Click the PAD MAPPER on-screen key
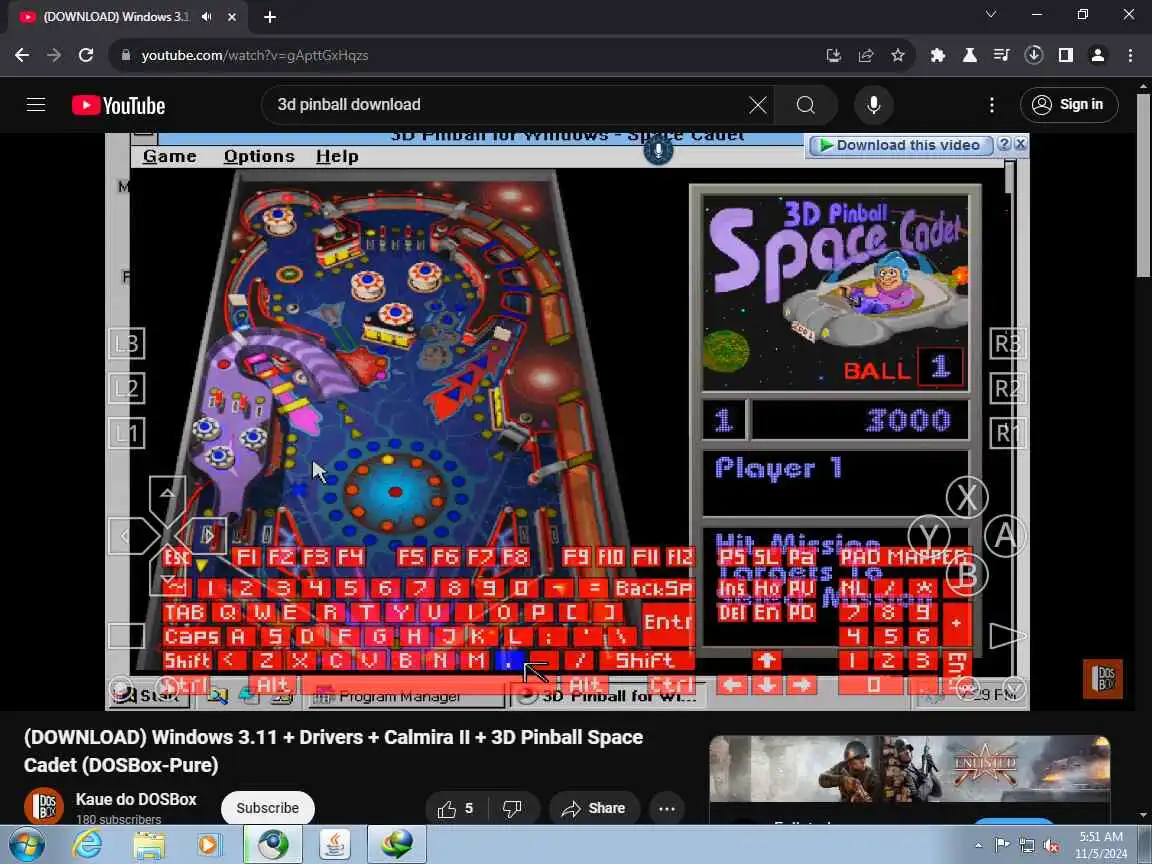This screenshot has width=1152, height=864. tap(905, 557)
